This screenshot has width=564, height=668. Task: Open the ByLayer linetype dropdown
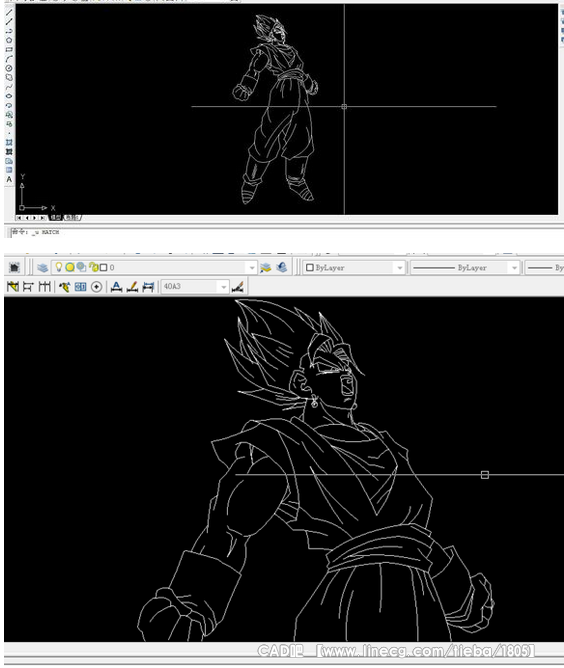[x=514, y=268]
